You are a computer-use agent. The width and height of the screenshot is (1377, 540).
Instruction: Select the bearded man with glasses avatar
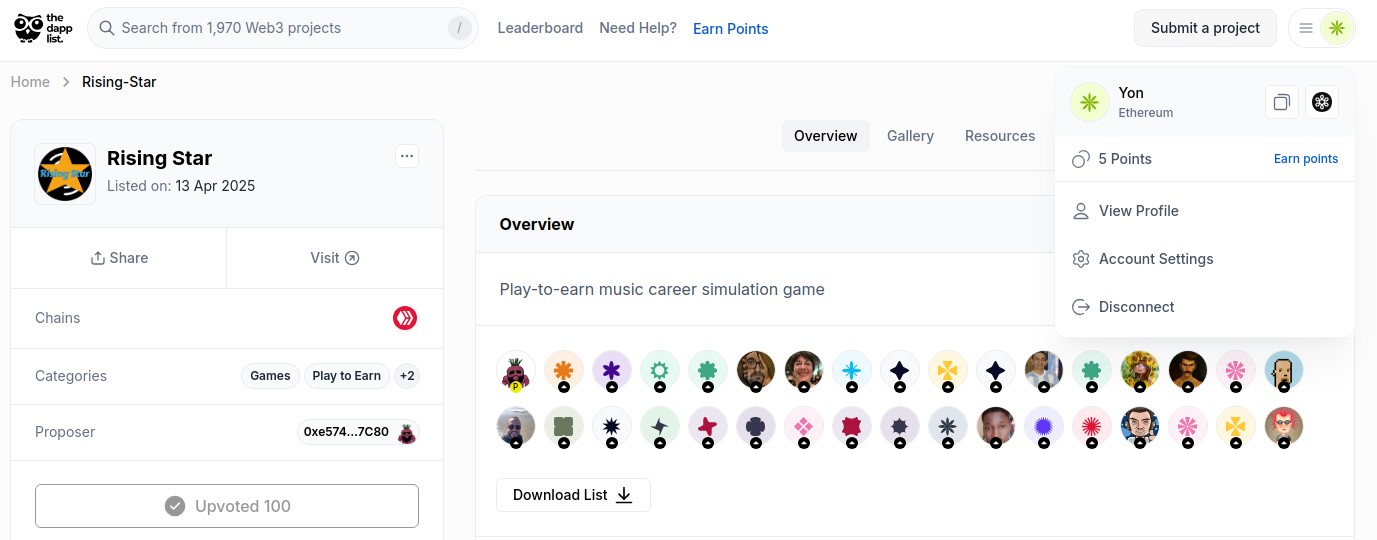tap(756, 371)
